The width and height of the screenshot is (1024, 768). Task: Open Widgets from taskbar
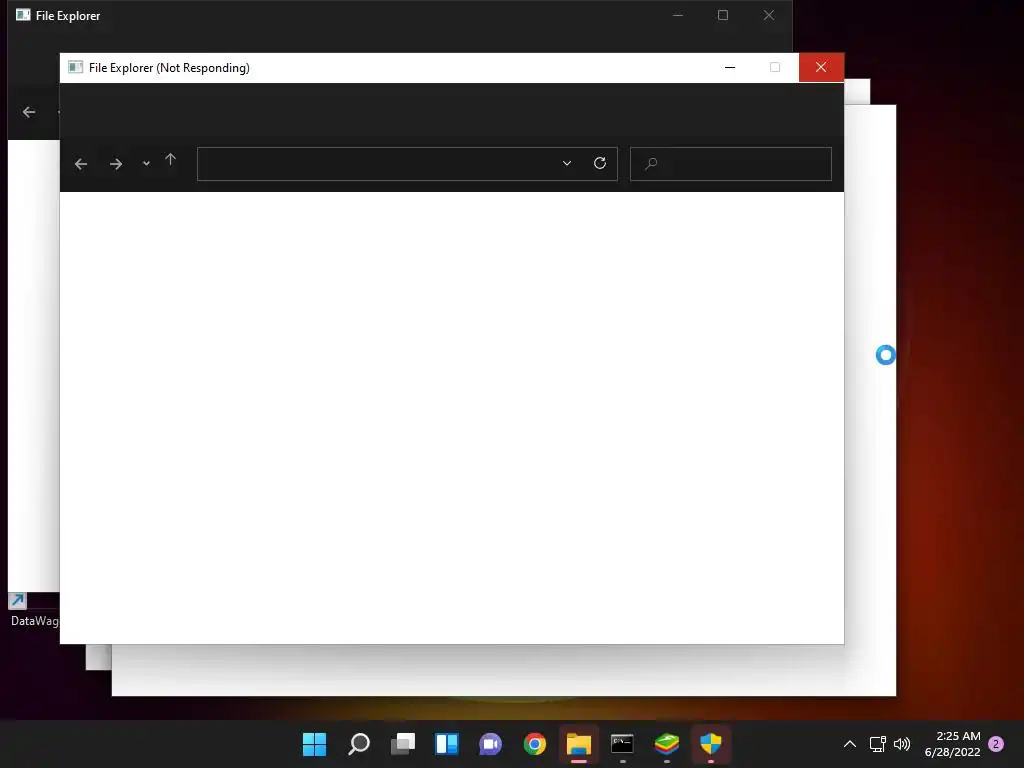click(x=447, y=744)
